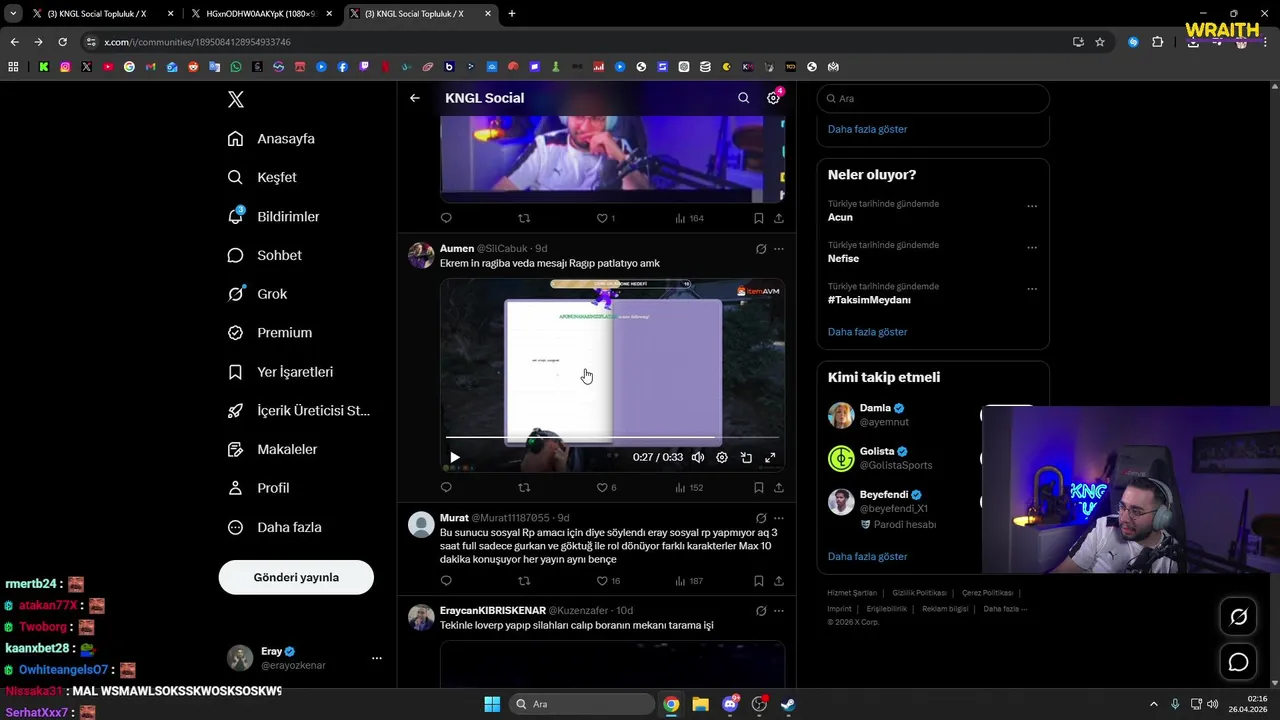Open more options on ErayсanKIBRISKENAR post

pyautogui.click(x=779, y=611)
